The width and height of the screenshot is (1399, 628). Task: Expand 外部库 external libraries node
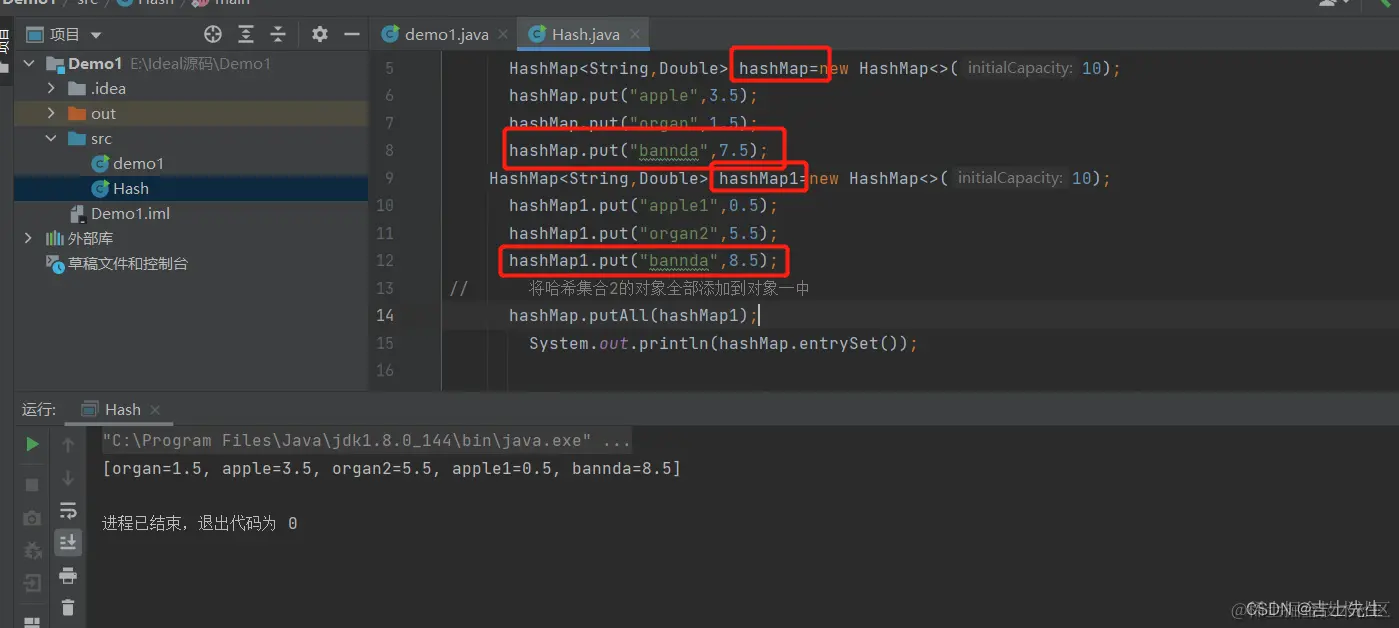coord(28,239)
